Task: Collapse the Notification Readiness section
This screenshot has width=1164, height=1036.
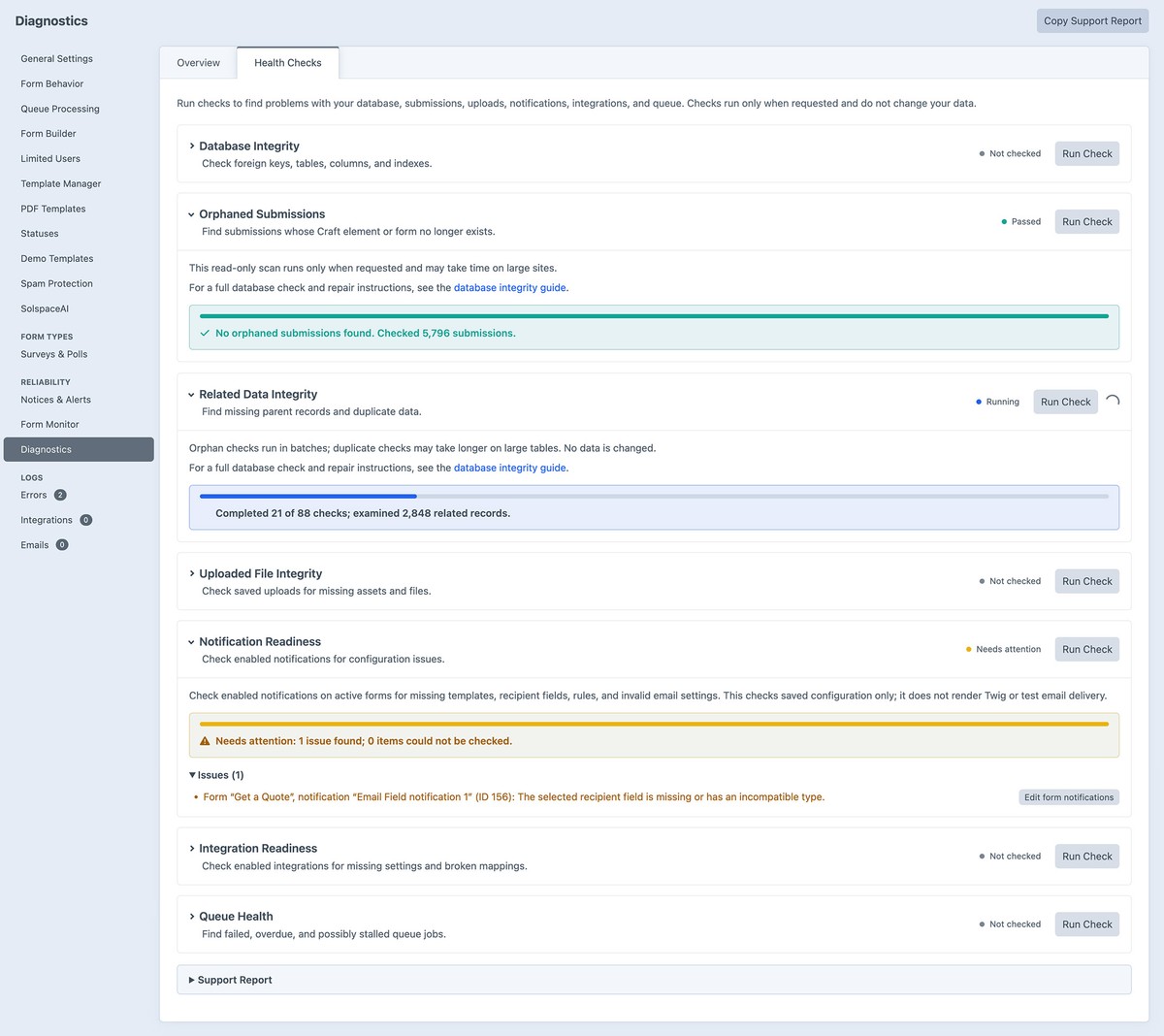Action: (192, 642)
